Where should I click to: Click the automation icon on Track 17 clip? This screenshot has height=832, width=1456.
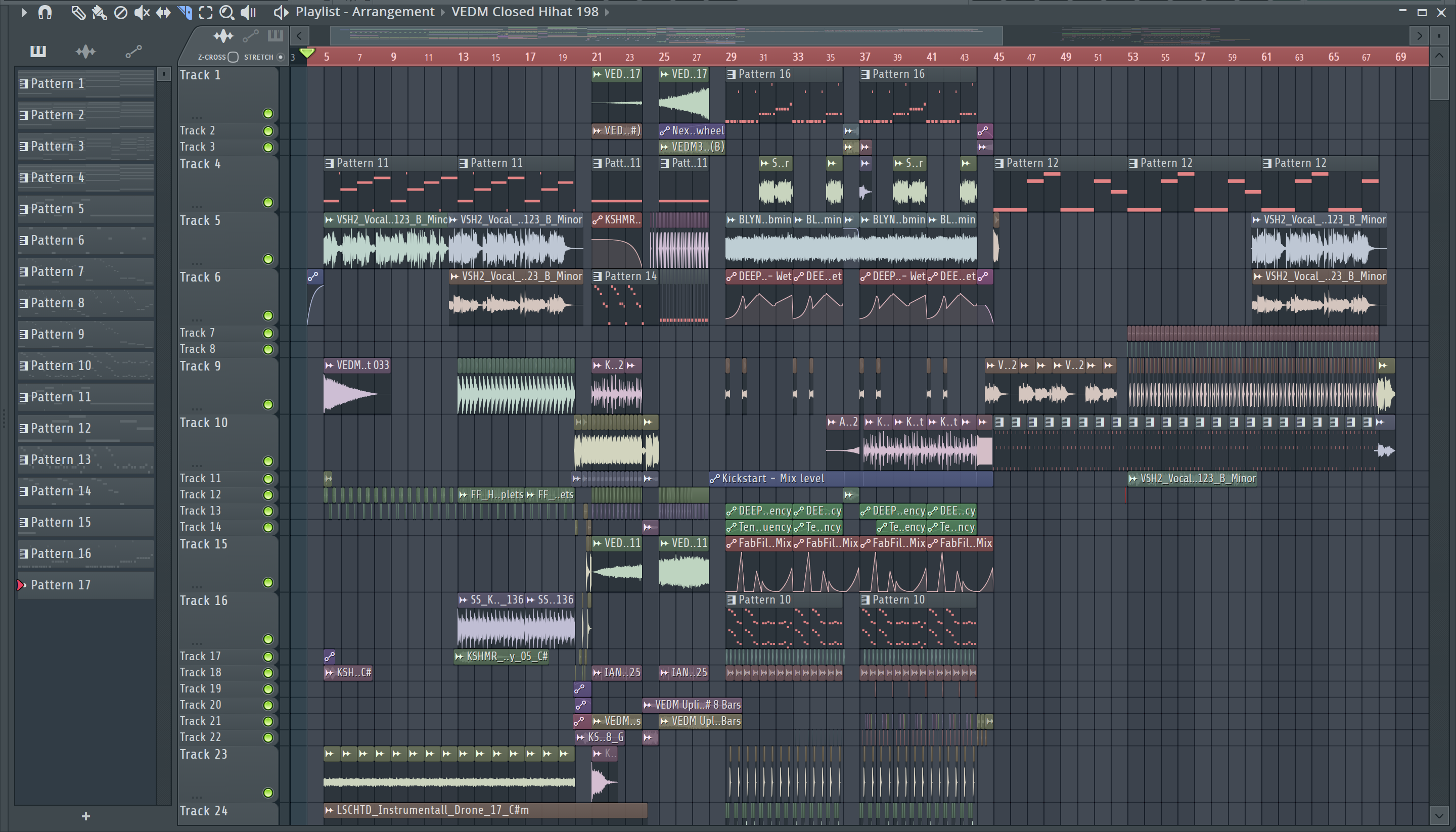[329, 657]
